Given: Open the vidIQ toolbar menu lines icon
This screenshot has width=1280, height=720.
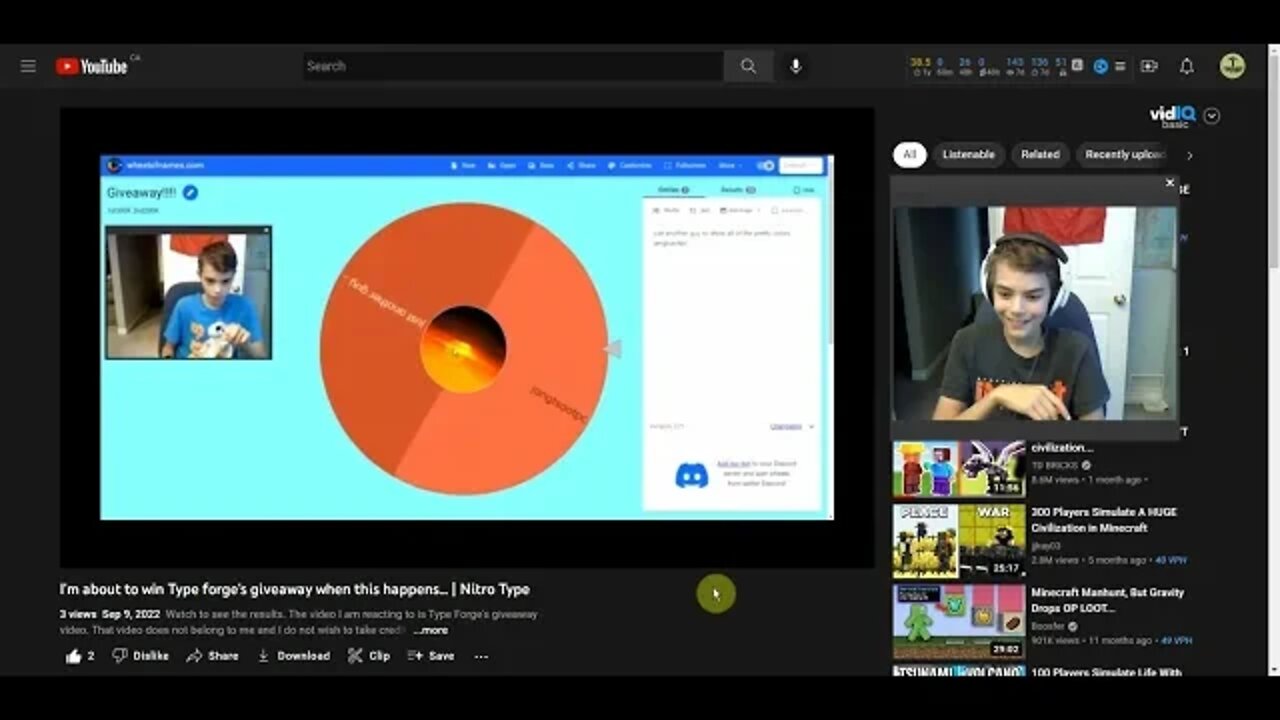Looking at the screenshot, I should (x=1120, y=66).
